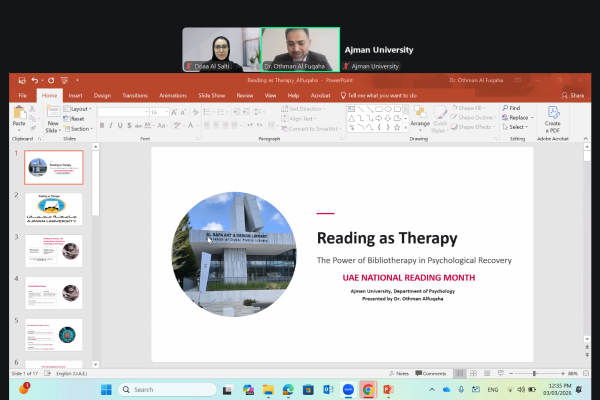The width and height of the screenshot is (600, 400).
Task: Open the Layout dropdown
Action: coord(78,109)
